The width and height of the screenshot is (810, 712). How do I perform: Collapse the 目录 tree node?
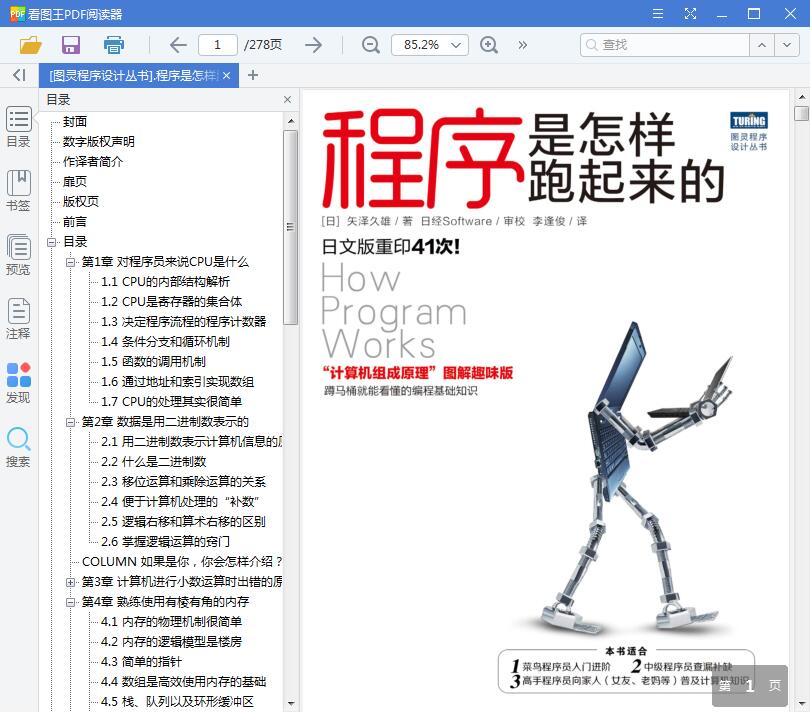(51, 242)
